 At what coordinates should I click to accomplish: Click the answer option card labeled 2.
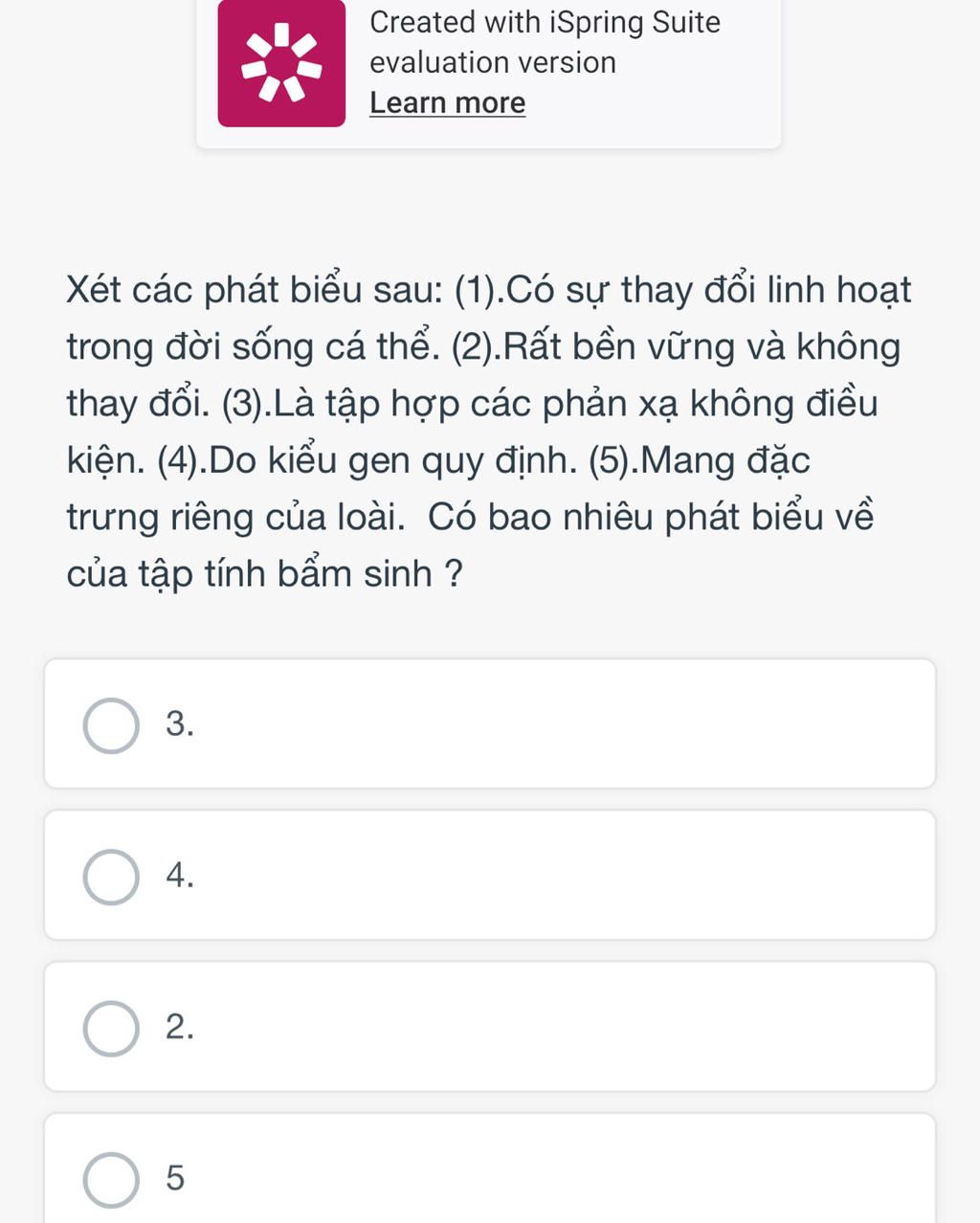[490, 1026]
